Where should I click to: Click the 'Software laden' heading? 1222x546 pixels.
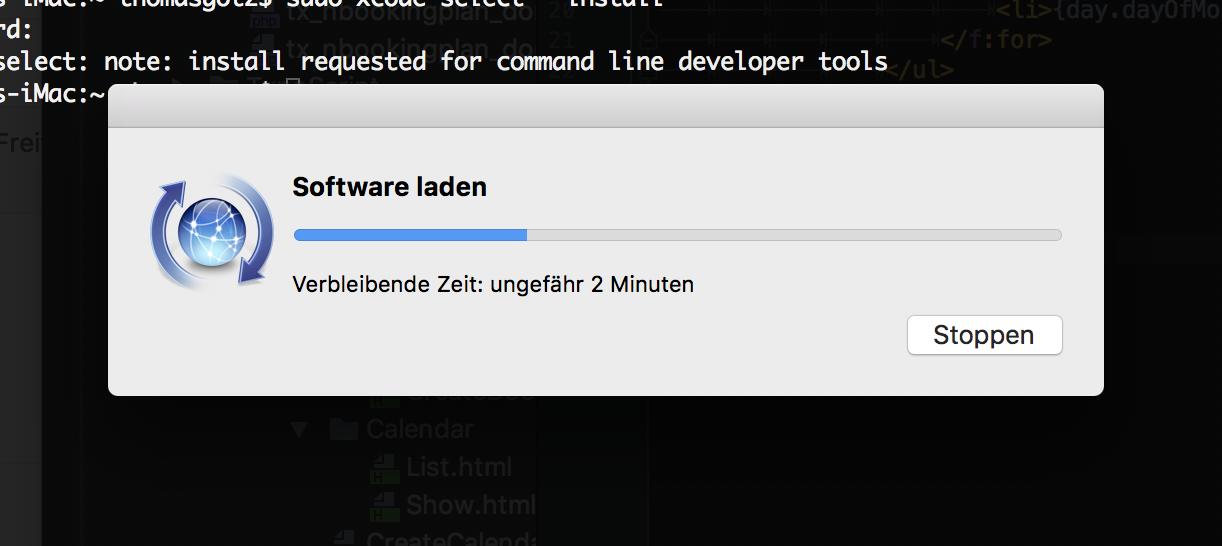(389, 186)
